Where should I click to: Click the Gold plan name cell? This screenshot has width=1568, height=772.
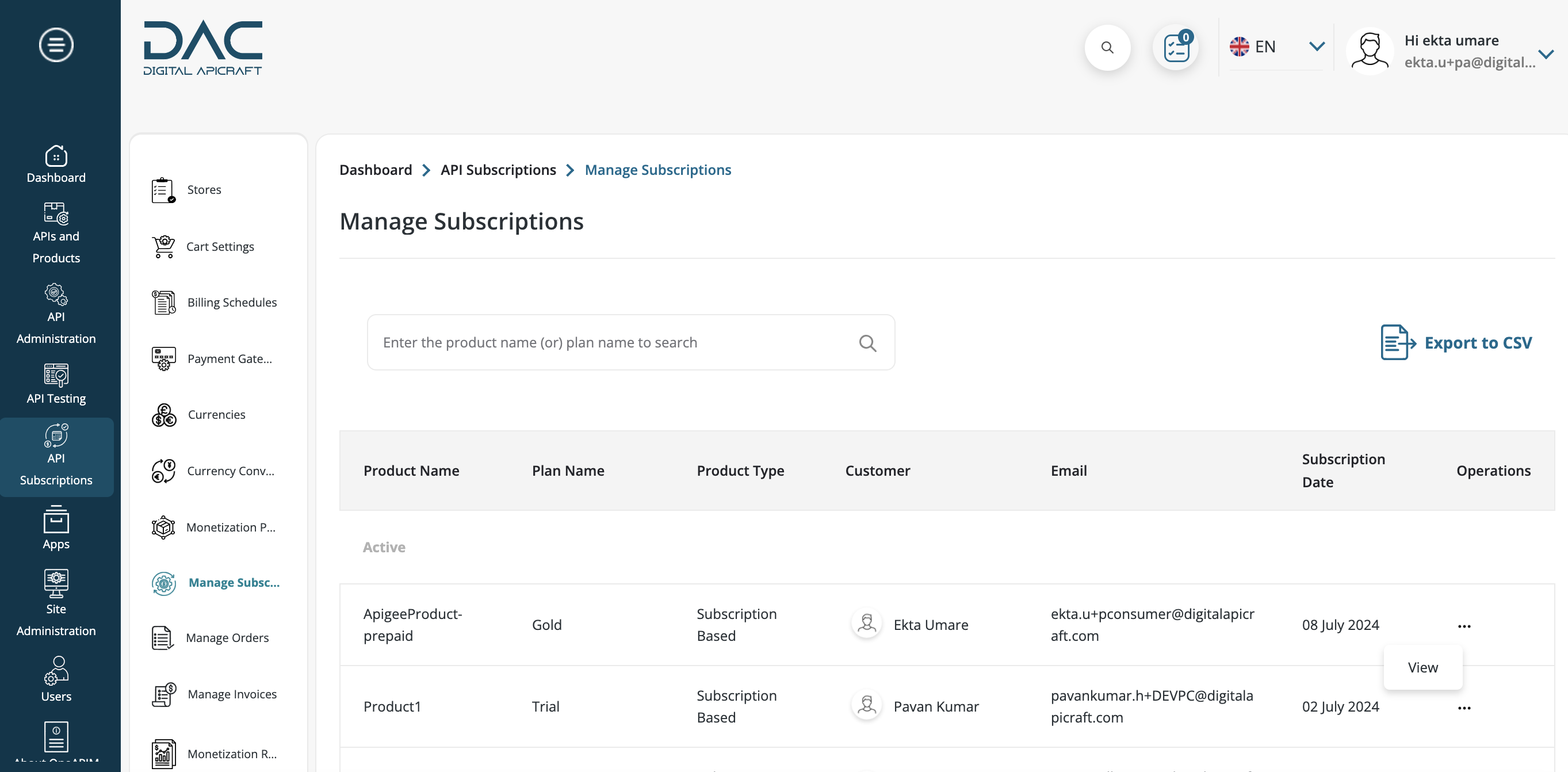(546, 625)
